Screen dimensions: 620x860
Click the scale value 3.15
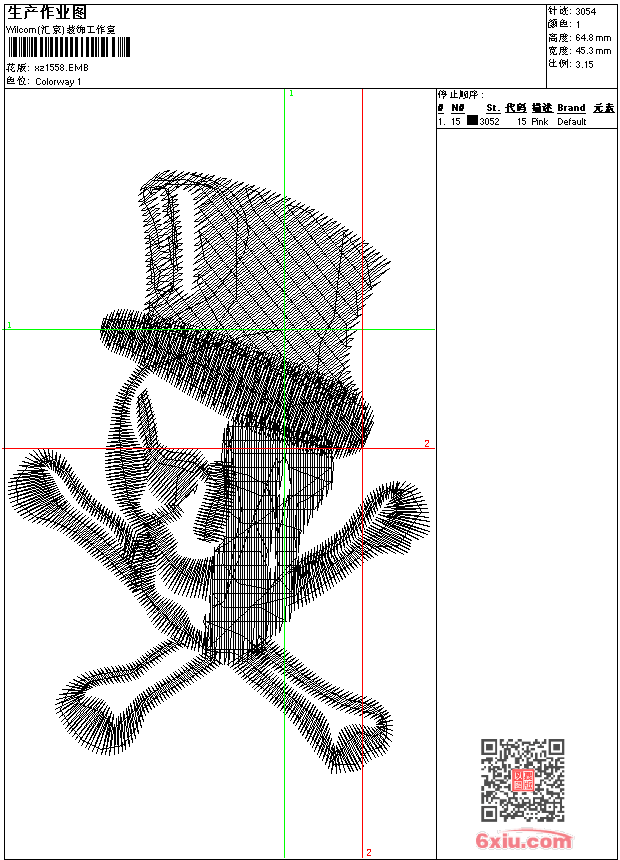pyautogui.click(x=584, y=64)
